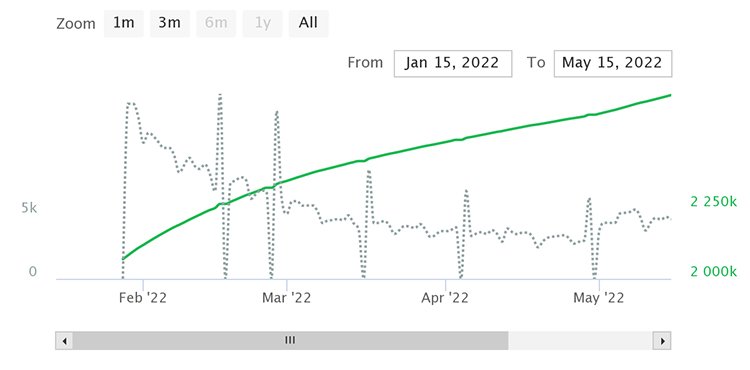The image size is (750, 370).
Task: Click the green 2 250k axis label
Action: [x=714, y=202]
